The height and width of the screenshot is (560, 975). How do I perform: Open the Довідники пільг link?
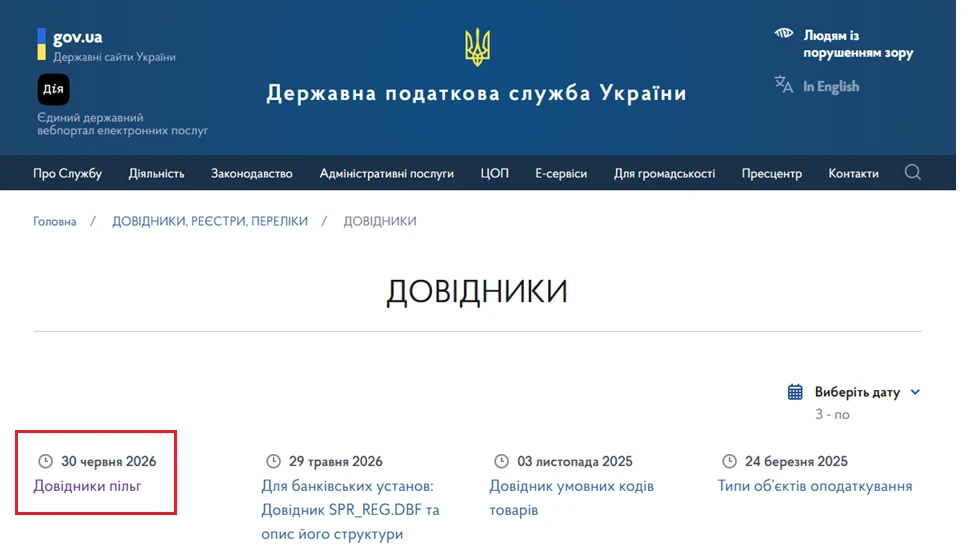tap(87, 485)
